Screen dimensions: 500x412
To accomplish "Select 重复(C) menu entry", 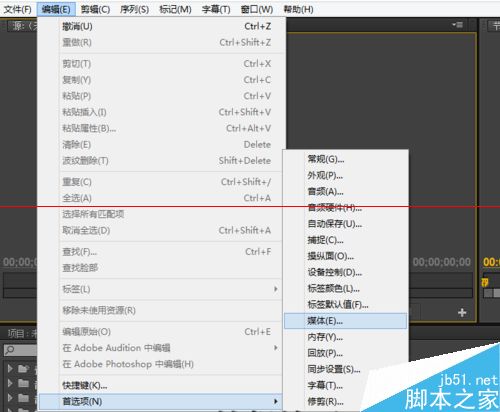I will pyautogui.click(x=162, y=182).
